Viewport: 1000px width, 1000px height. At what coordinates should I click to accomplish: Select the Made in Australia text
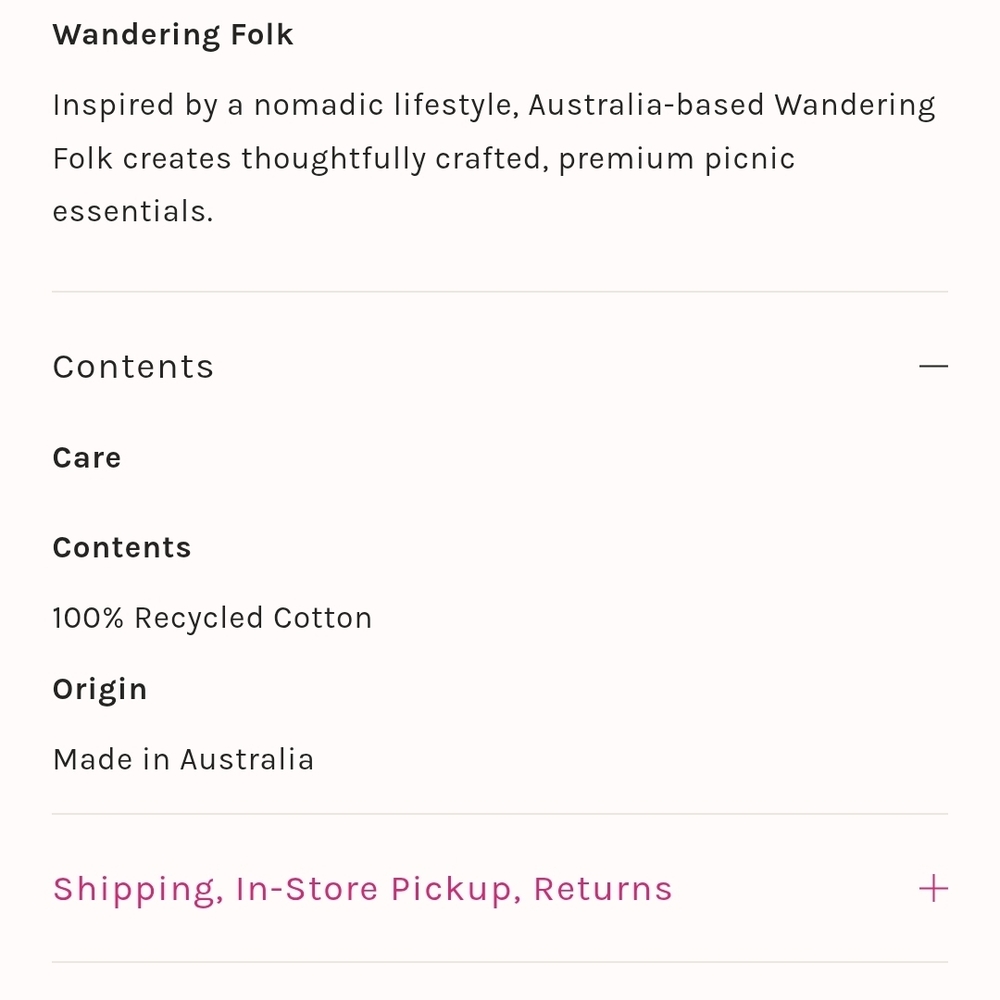click(183, 760)
